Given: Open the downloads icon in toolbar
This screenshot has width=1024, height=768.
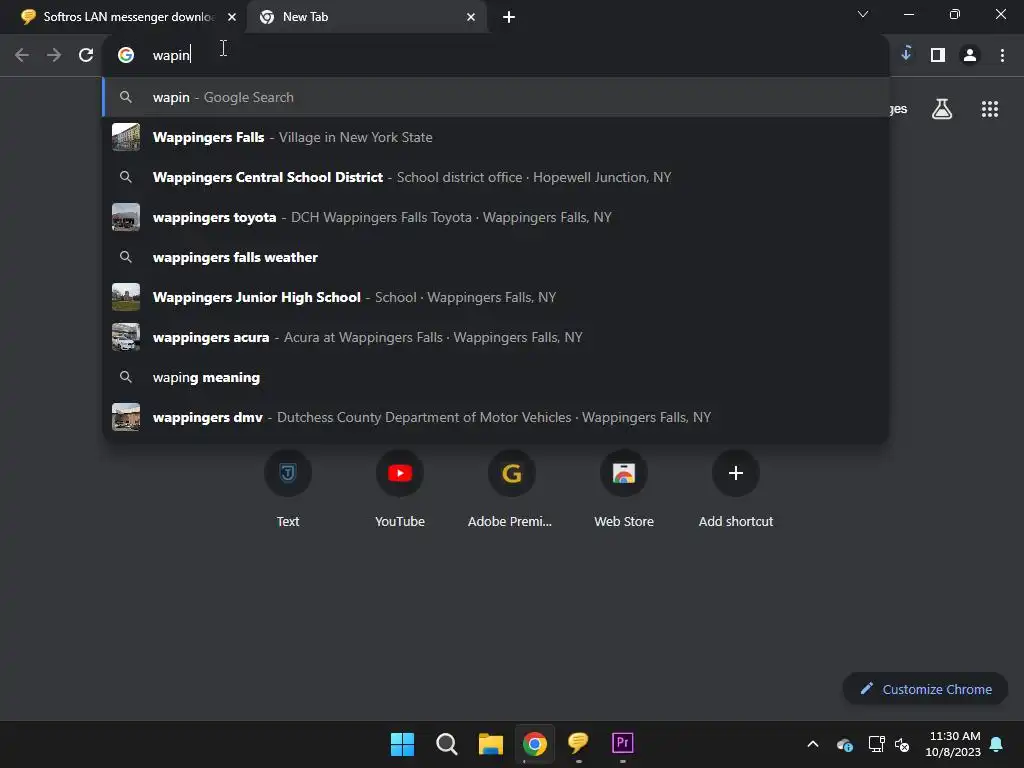Looking at the screenshot, I should click(x=906, y=54).
